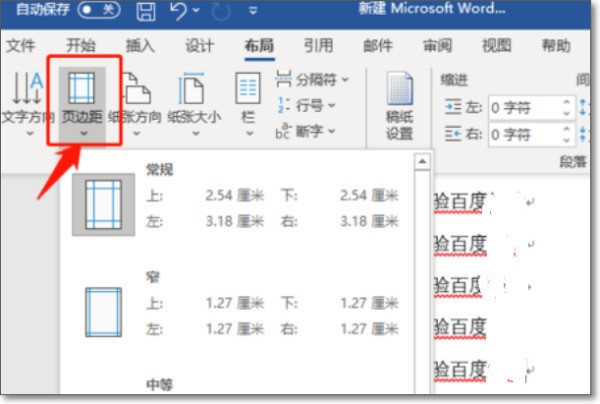Open the Undo history dropdown arrow
This screenshot has width=600, height=404.
[196, 10]
